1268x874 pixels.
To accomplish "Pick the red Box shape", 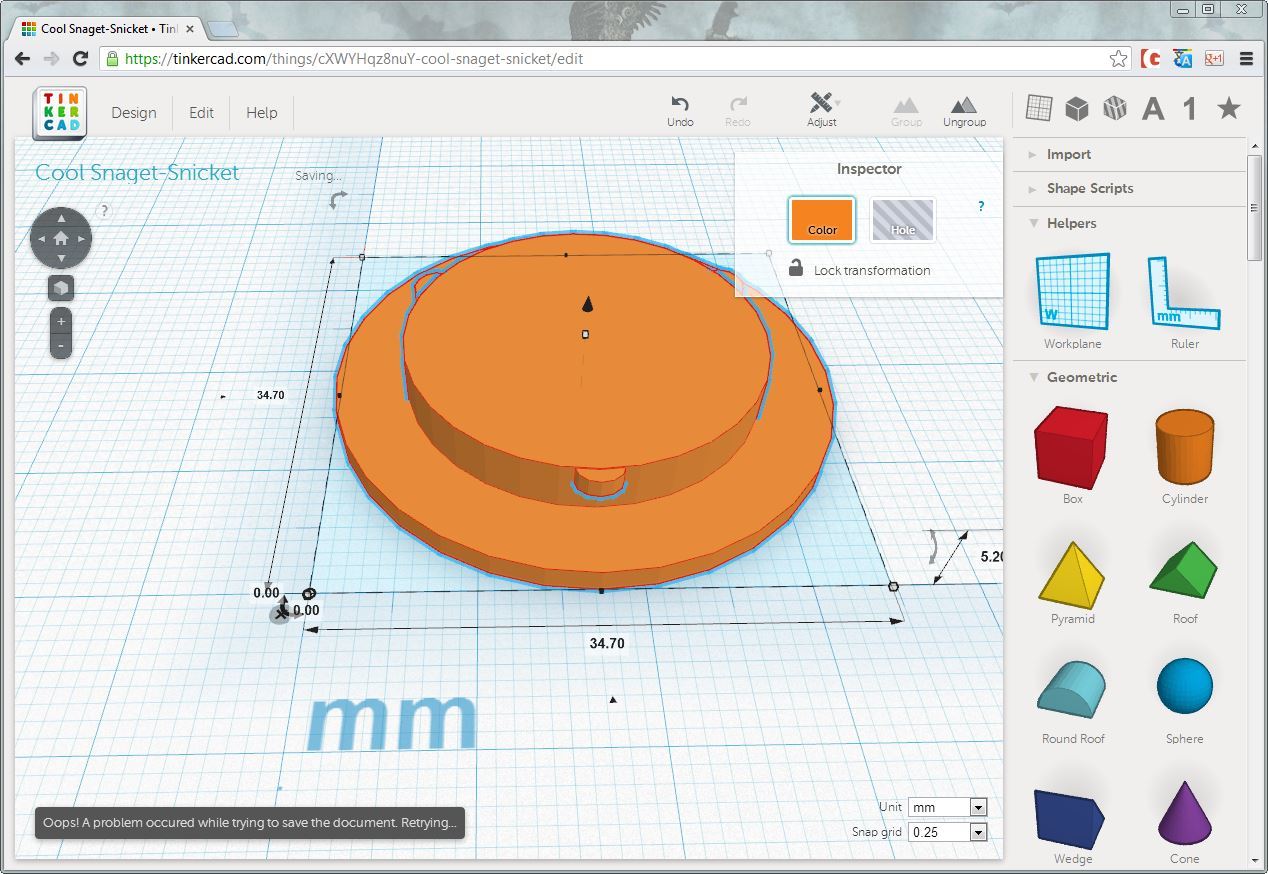I will [1072, 447].
